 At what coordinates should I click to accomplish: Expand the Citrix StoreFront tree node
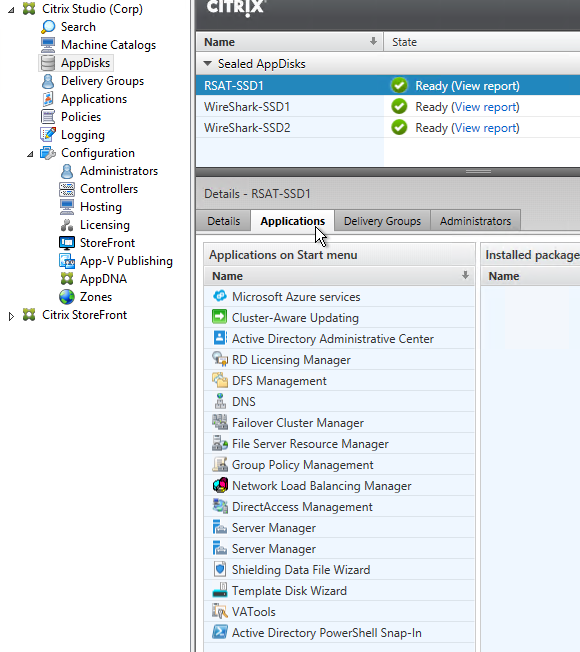pos(11,316)
